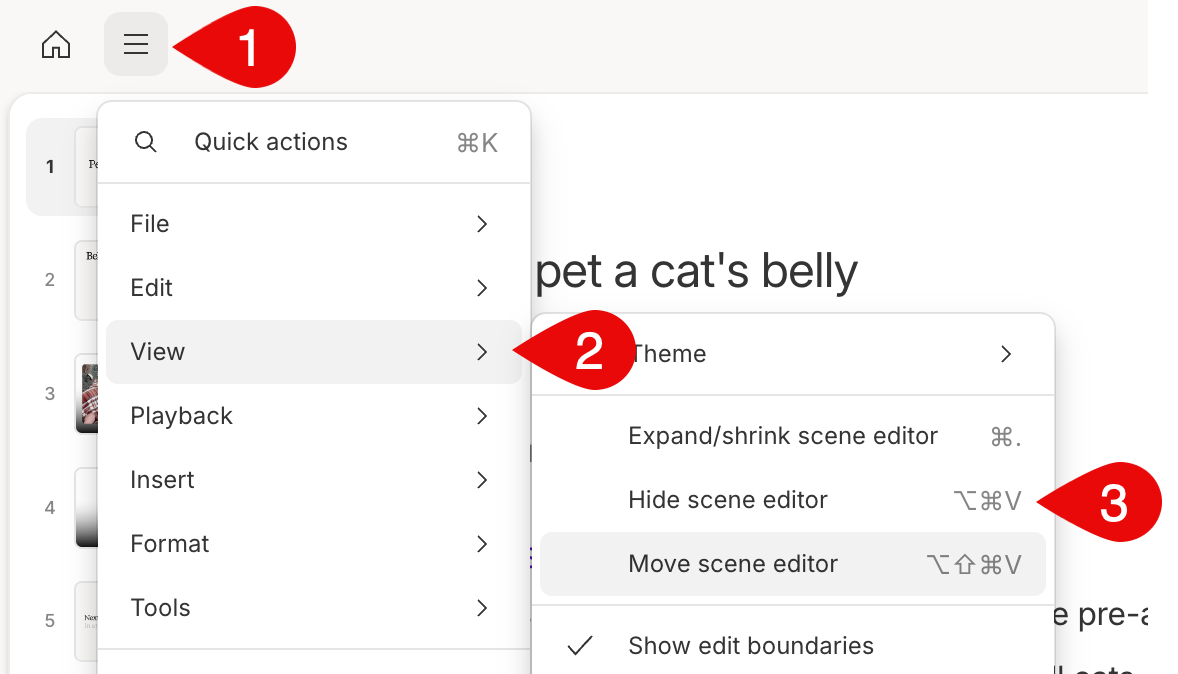
Task: Select scene 1 thumbnail
Action: pyautogui.click(x=86, y=167)
